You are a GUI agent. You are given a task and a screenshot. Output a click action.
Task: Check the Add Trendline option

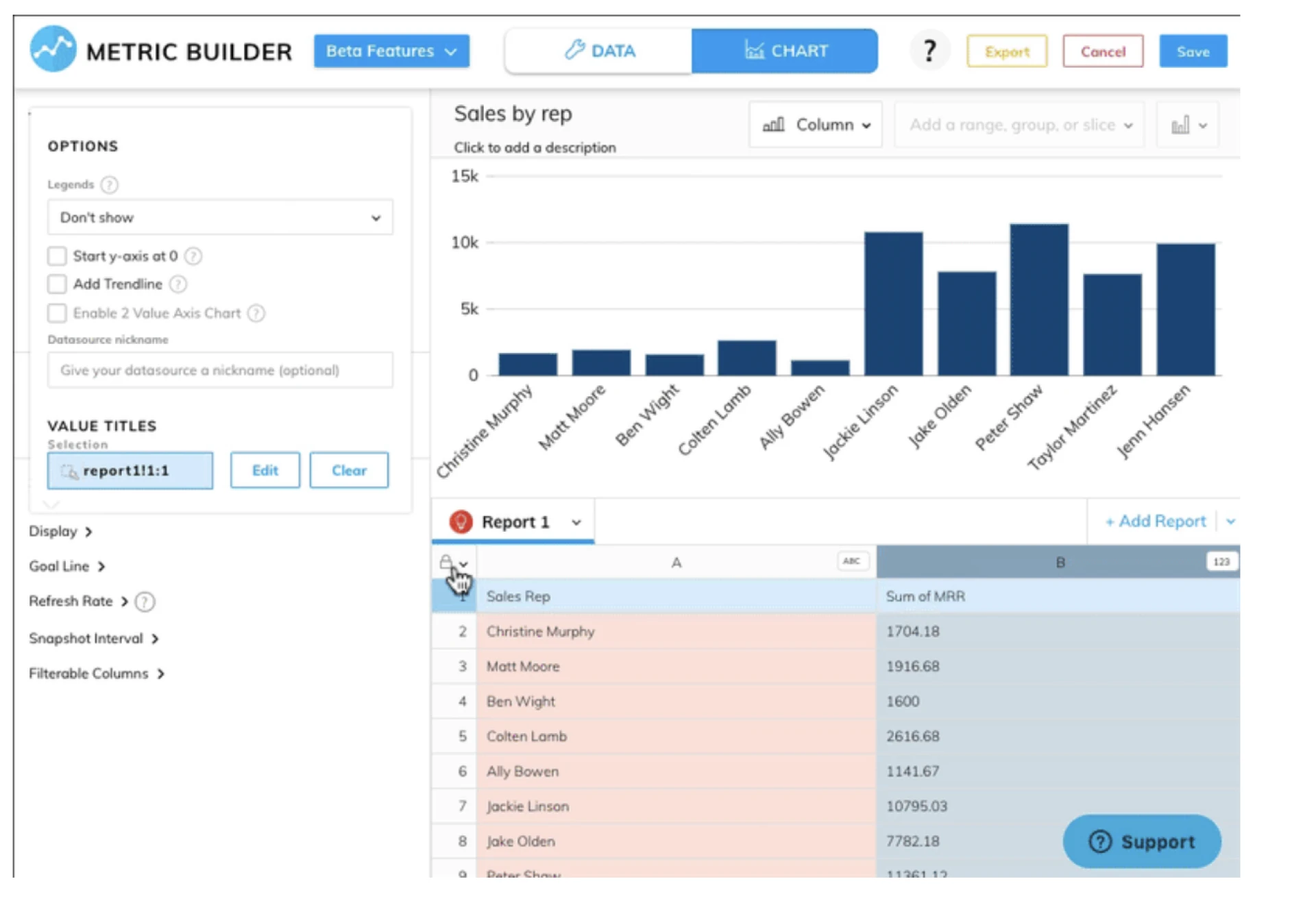point(58,284)
